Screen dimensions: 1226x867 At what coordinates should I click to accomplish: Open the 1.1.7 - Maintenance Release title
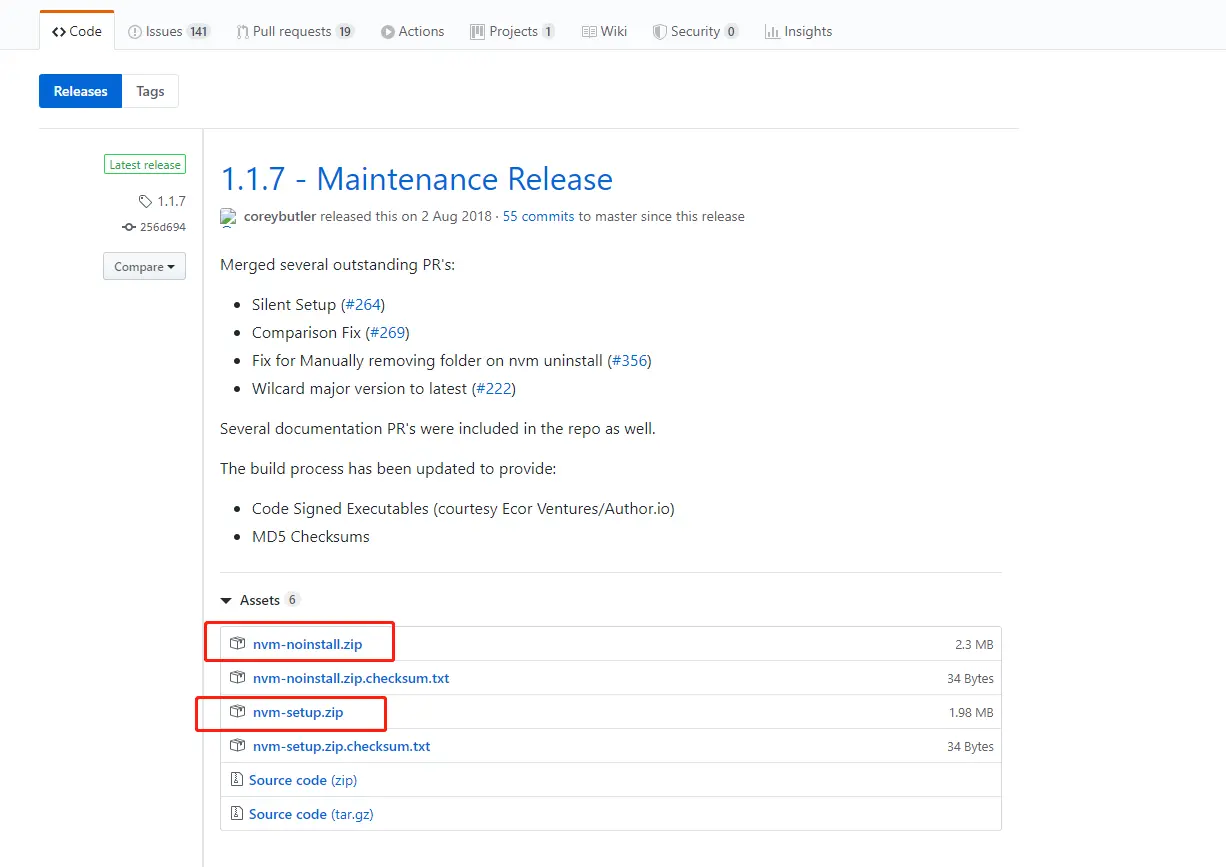pyautogui.click(x=416, y=179)
